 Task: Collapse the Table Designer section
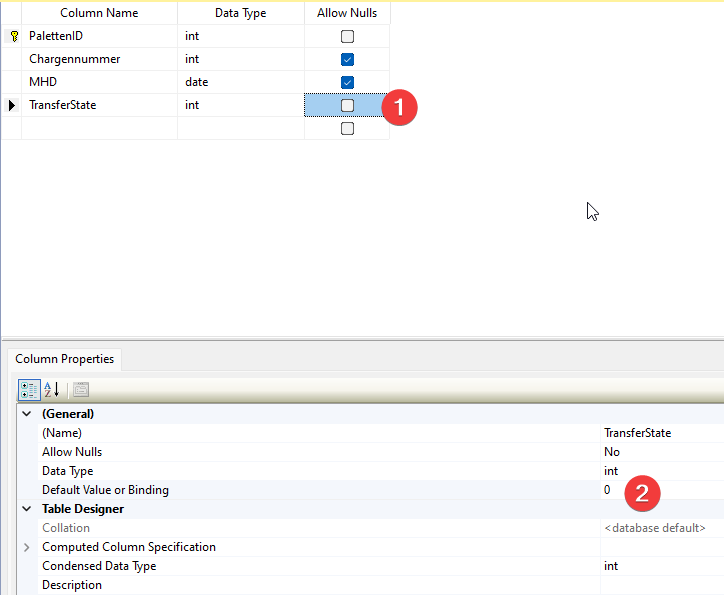coord(27,509)
